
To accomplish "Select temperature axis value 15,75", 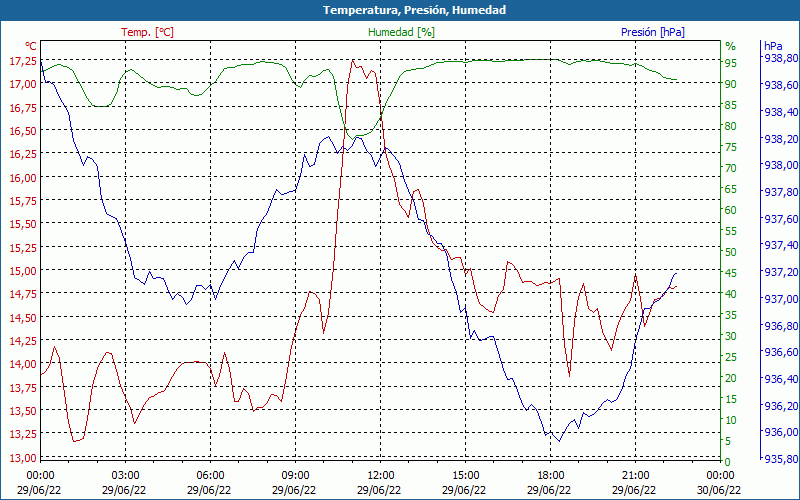I will (x=23, y=201).
